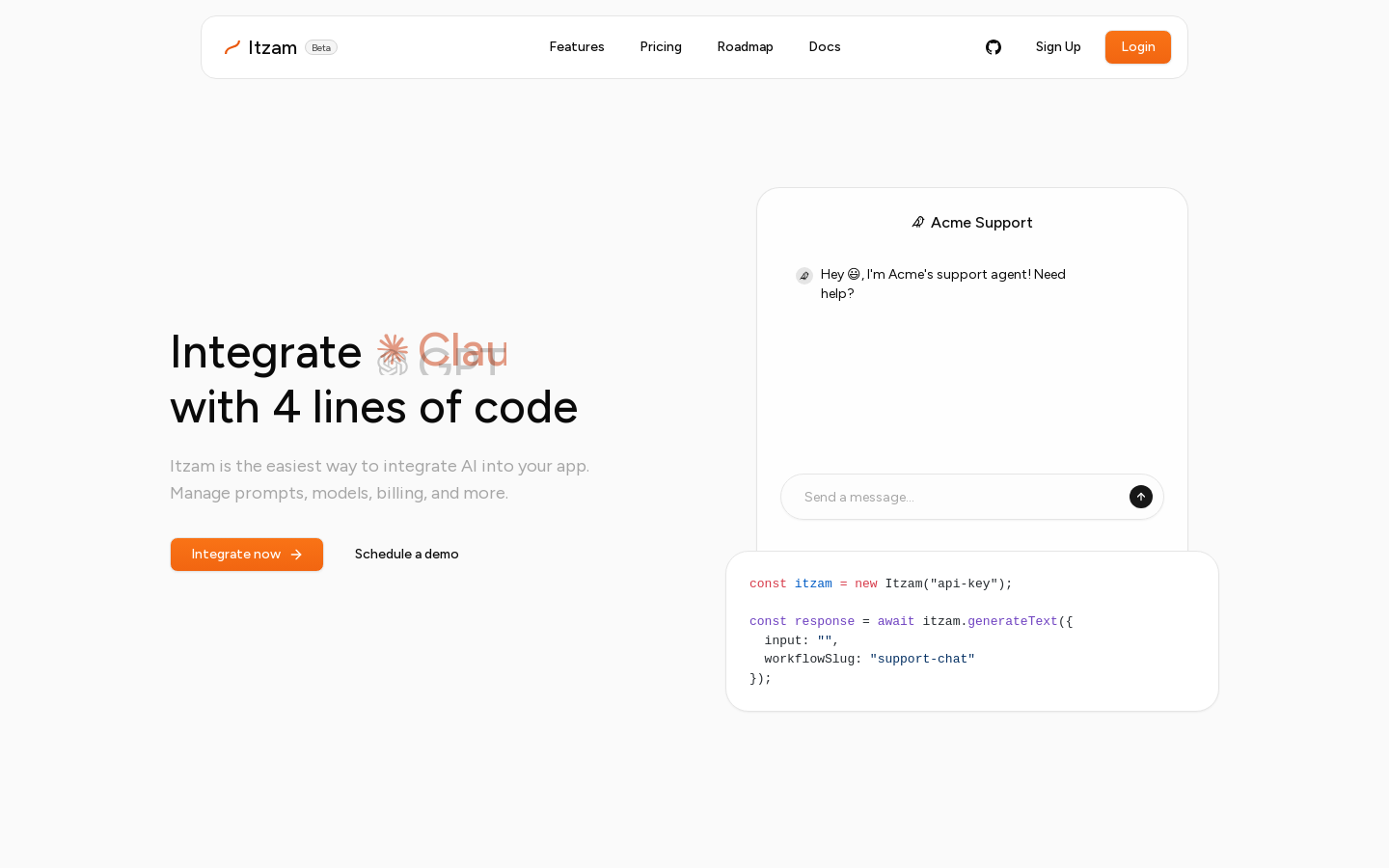
Task: Go to the Pricing page
Action: click(661, 47)
